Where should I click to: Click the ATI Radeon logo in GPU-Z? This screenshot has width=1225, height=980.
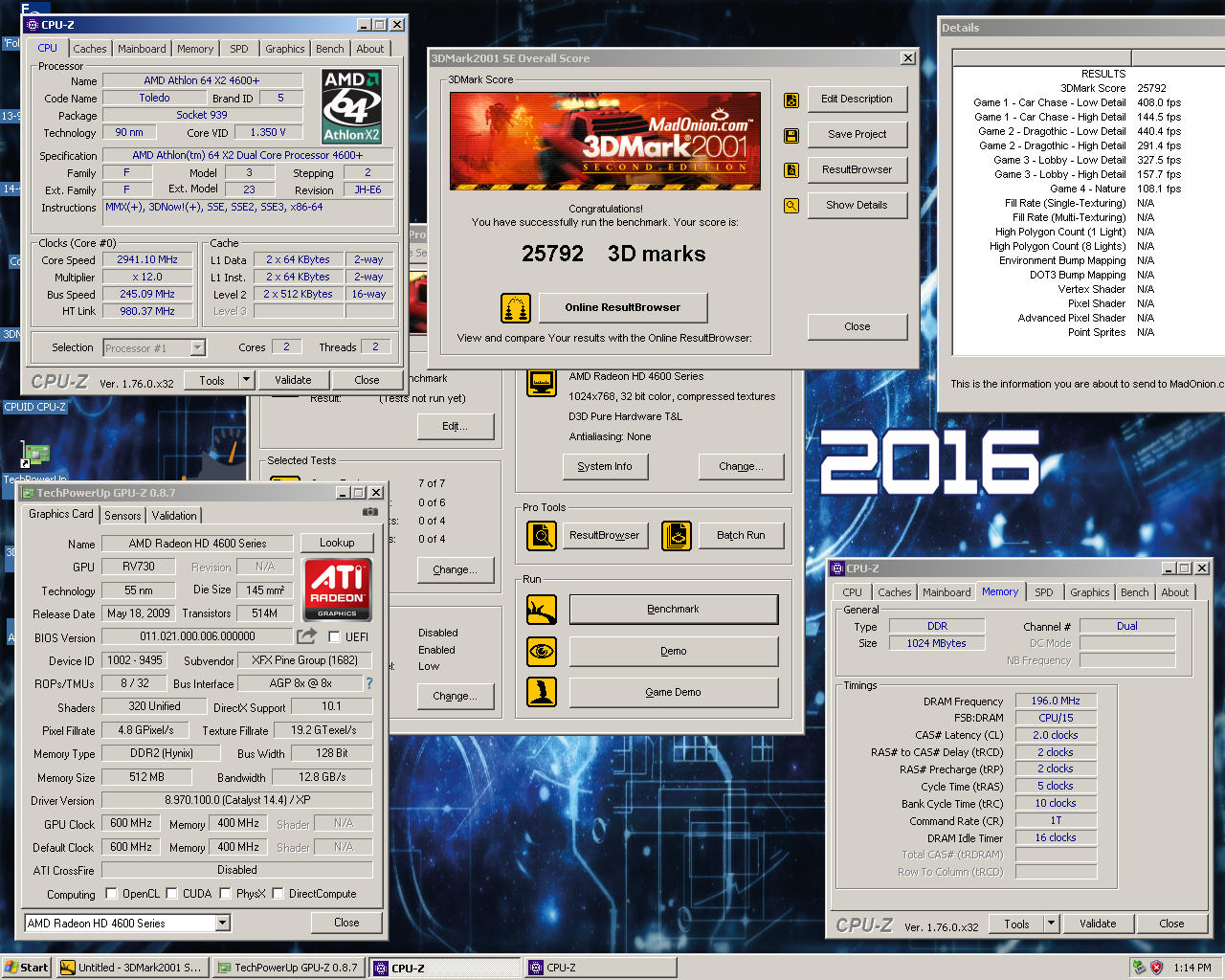pos(338,590)
